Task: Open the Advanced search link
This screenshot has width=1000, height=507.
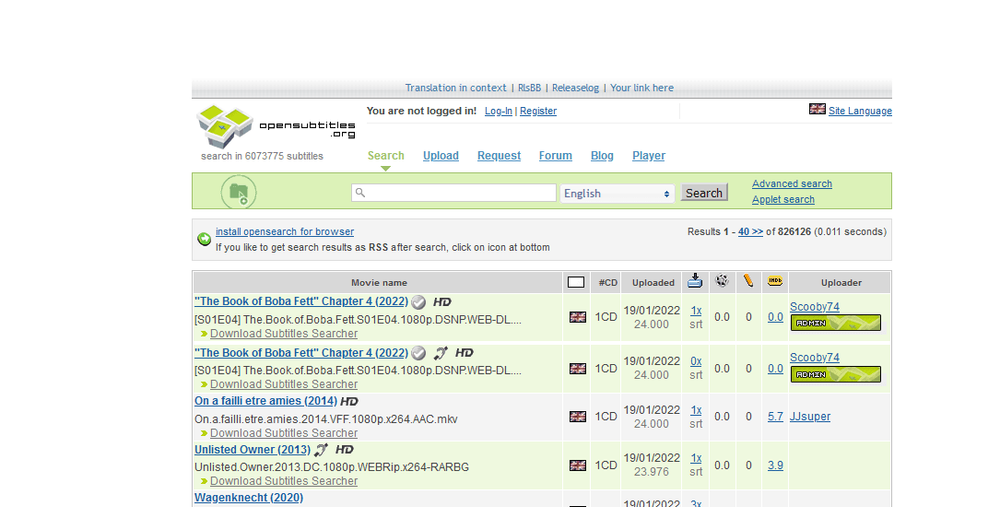Action: 791,184
